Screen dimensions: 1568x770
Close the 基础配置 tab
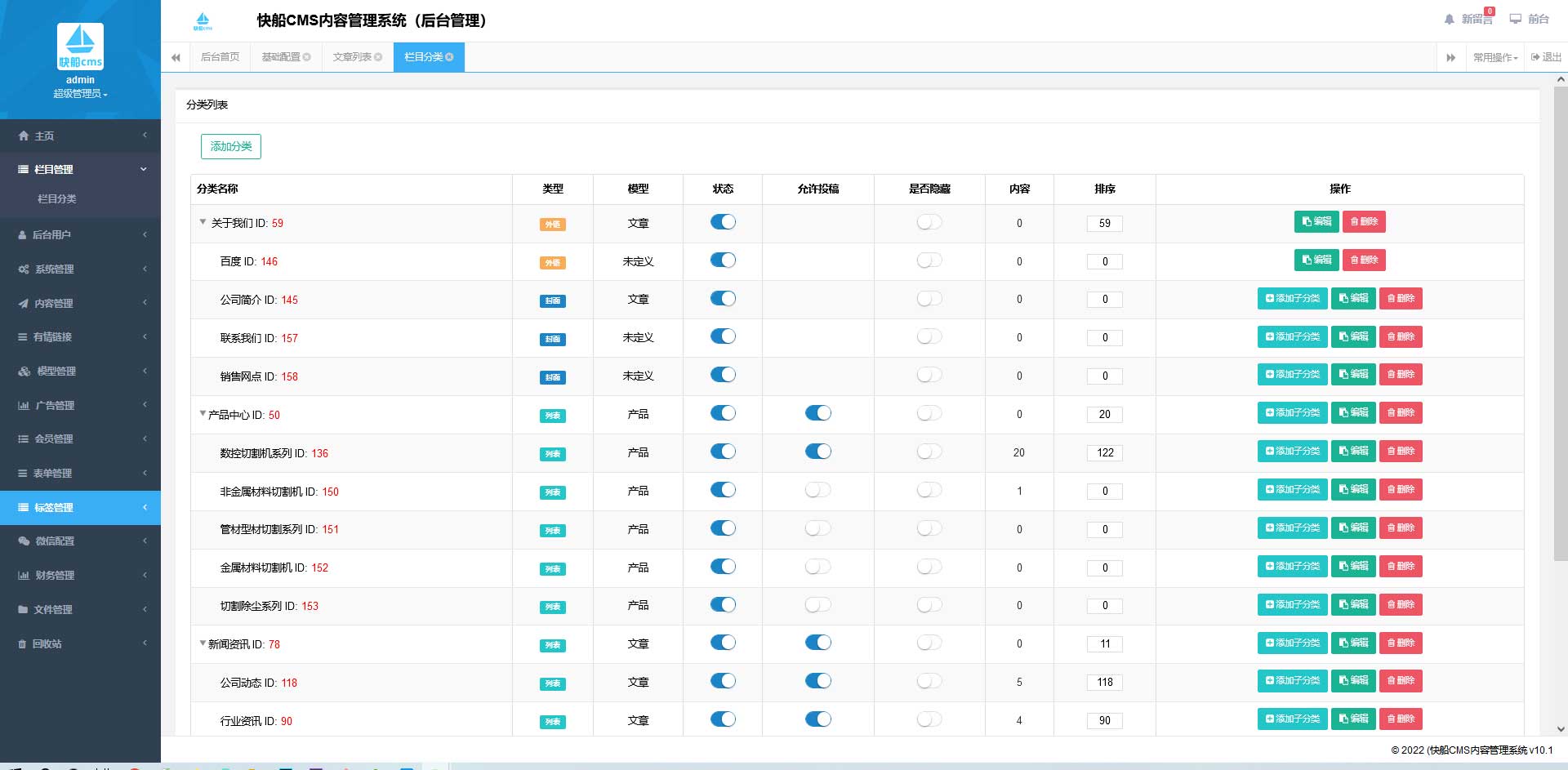(310, 56)
